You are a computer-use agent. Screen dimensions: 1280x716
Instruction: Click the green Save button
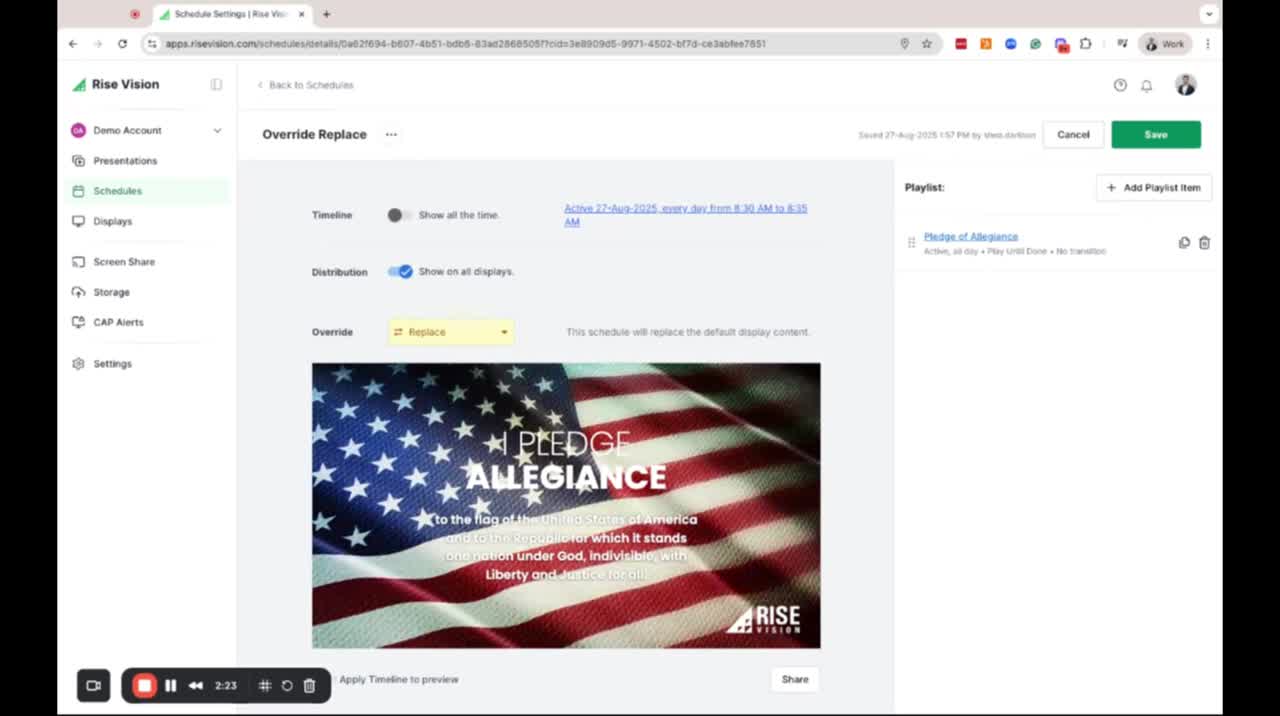1155,135
